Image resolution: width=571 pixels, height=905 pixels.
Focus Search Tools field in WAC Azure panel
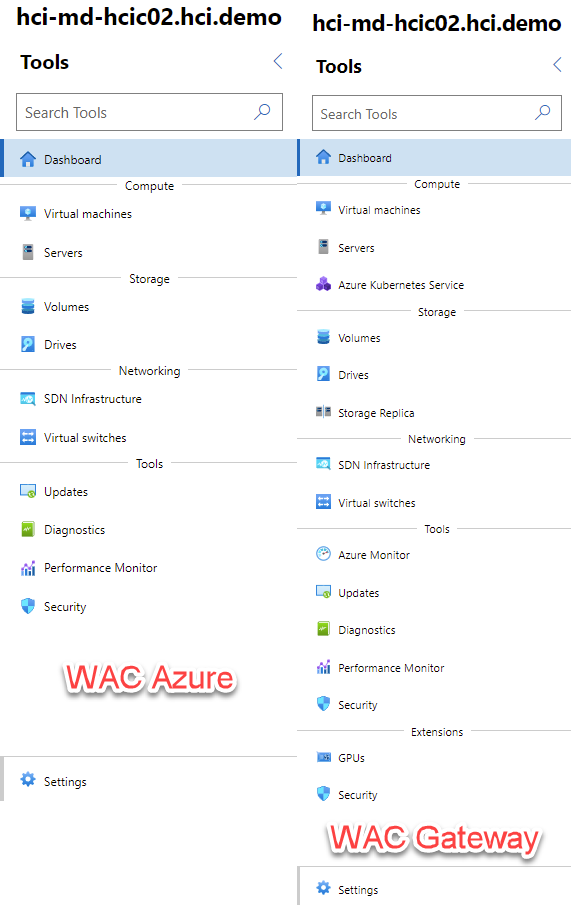pos(149,112)
